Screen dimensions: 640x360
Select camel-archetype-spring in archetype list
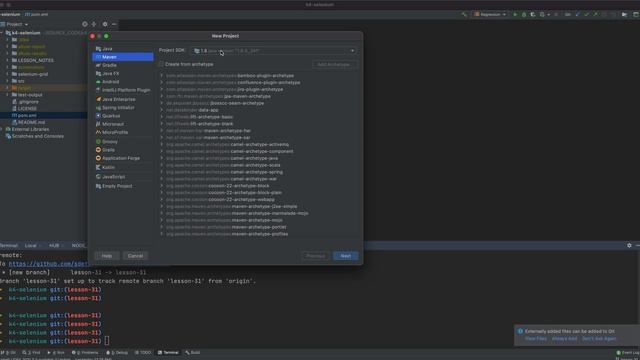[x=224, y=172]
